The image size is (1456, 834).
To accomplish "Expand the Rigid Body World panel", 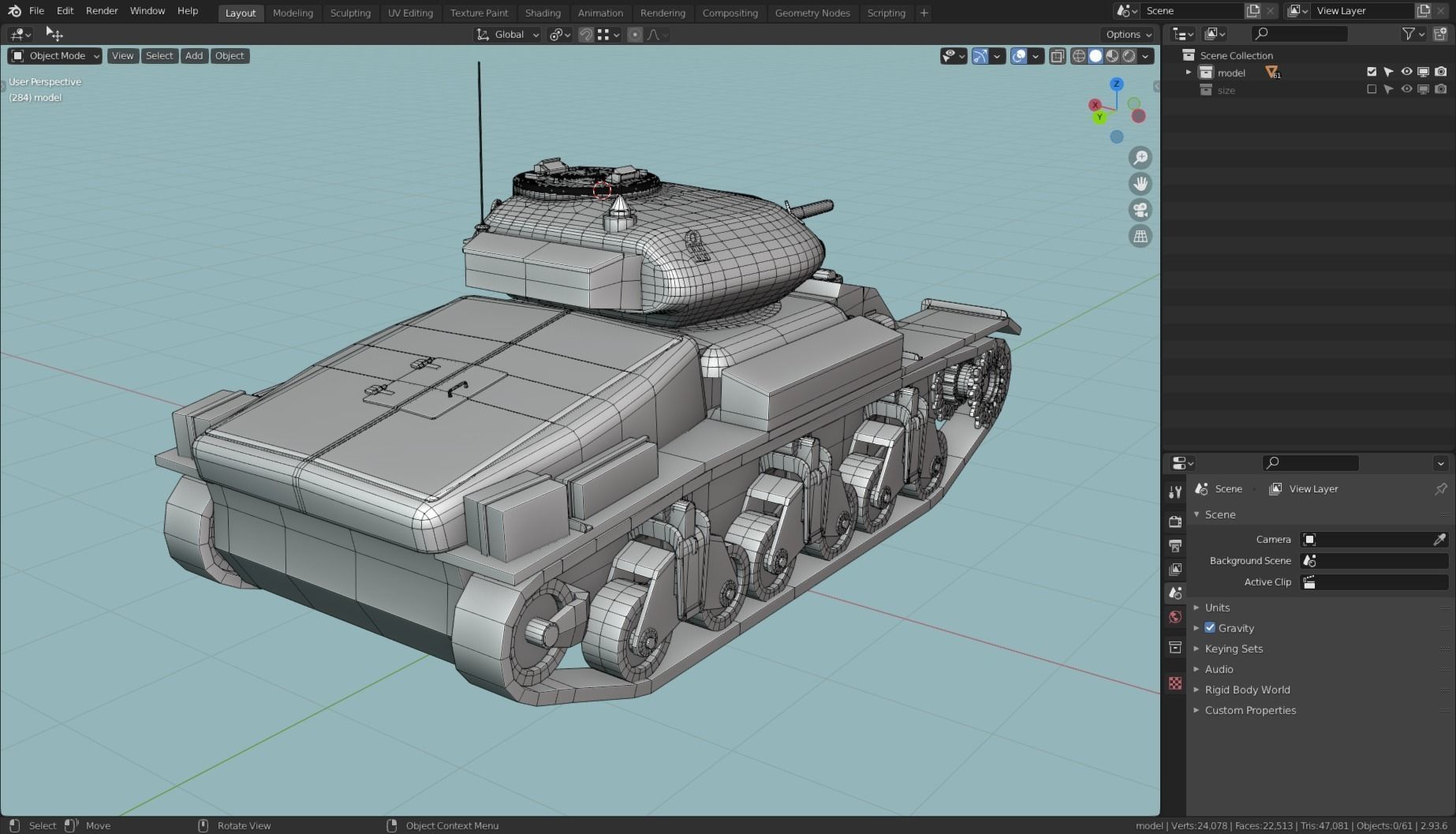I will coord(1247,690).
